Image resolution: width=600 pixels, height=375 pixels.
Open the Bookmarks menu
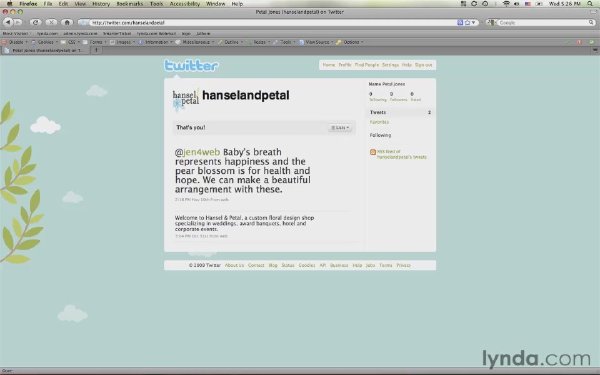pyautogui.click(x=129, y=3)
